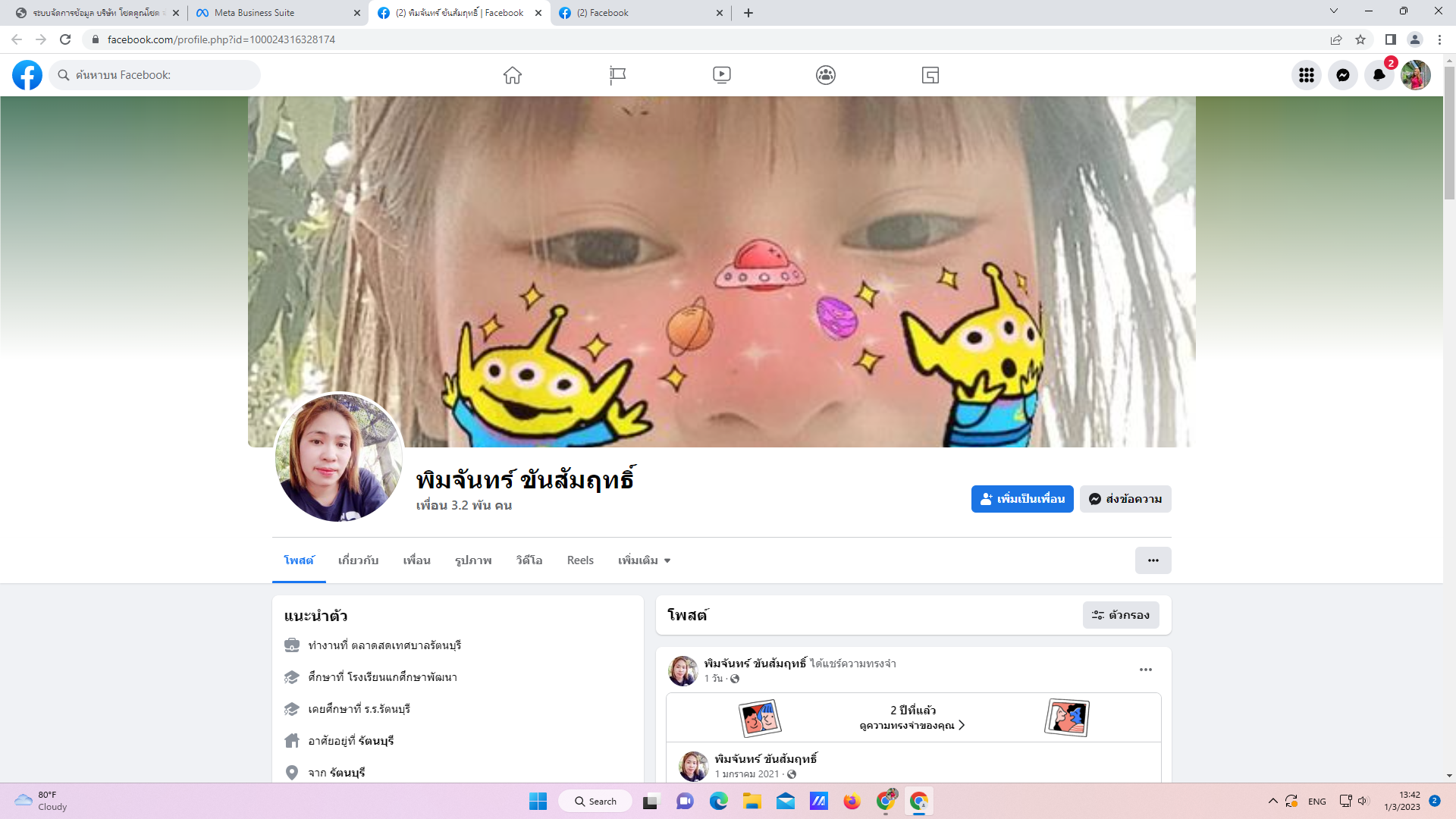Click the ส่งข้อความ button
The height and width of the screenshot is (819, 1456).
pos(1125,499)
